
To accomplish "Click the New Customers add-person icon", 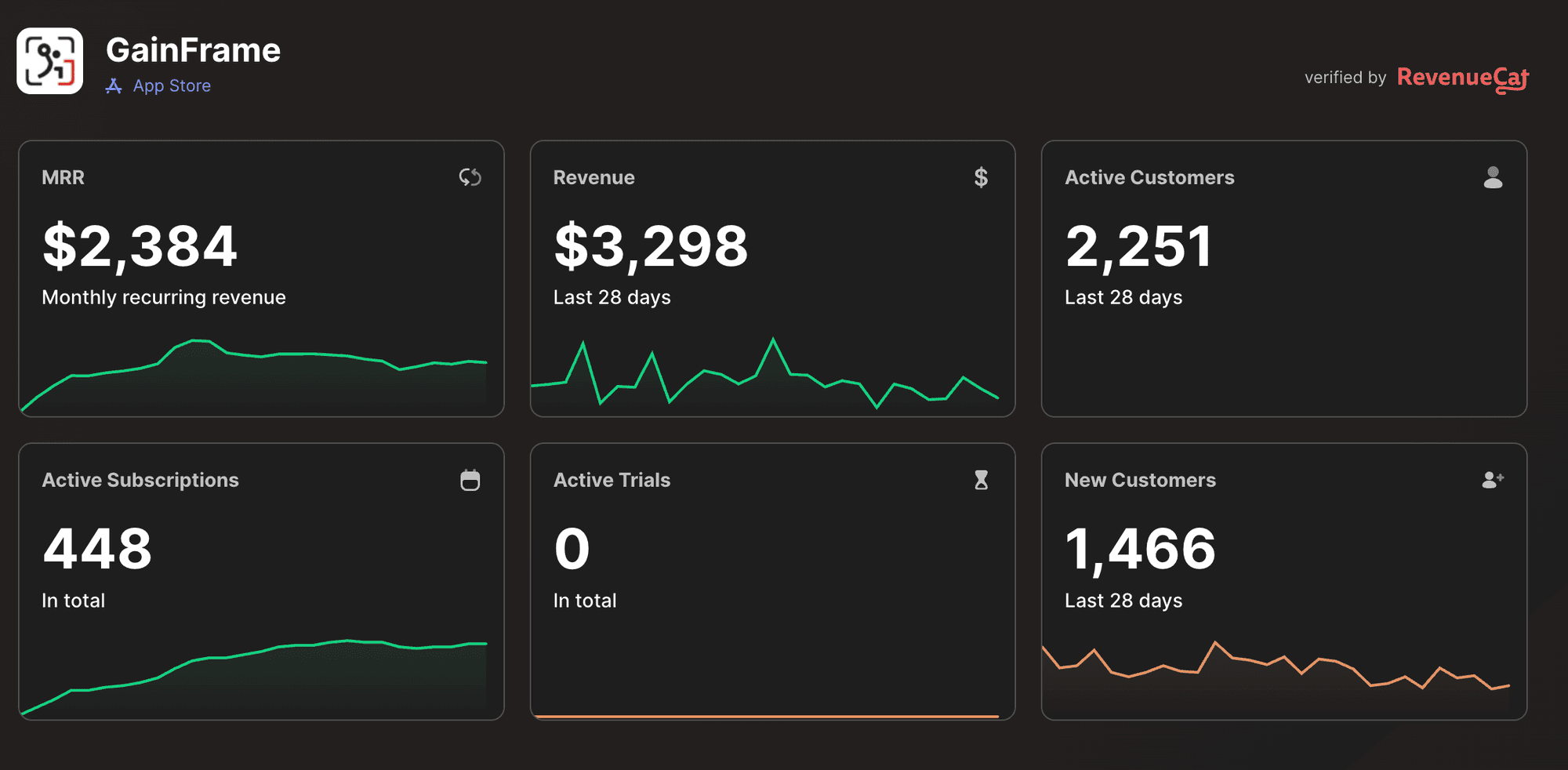I will (1493, 480).
